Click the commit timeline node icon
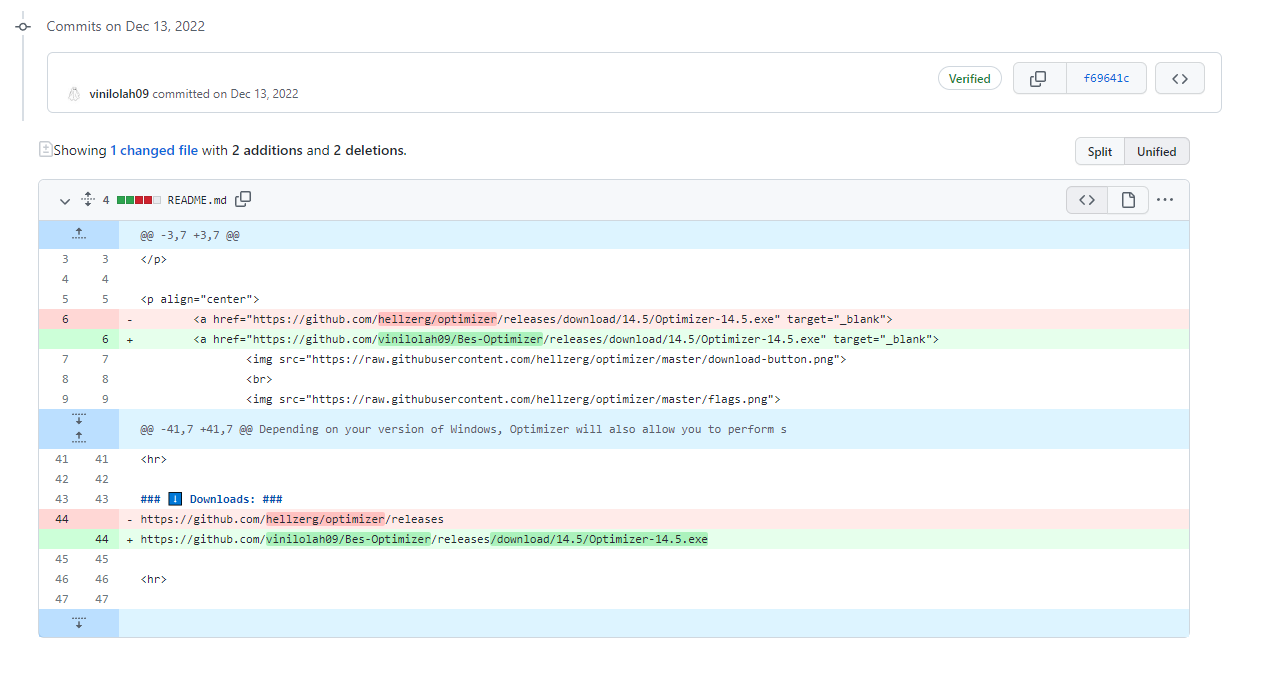This screenshot has height=673, width=1276. [22, 26]
